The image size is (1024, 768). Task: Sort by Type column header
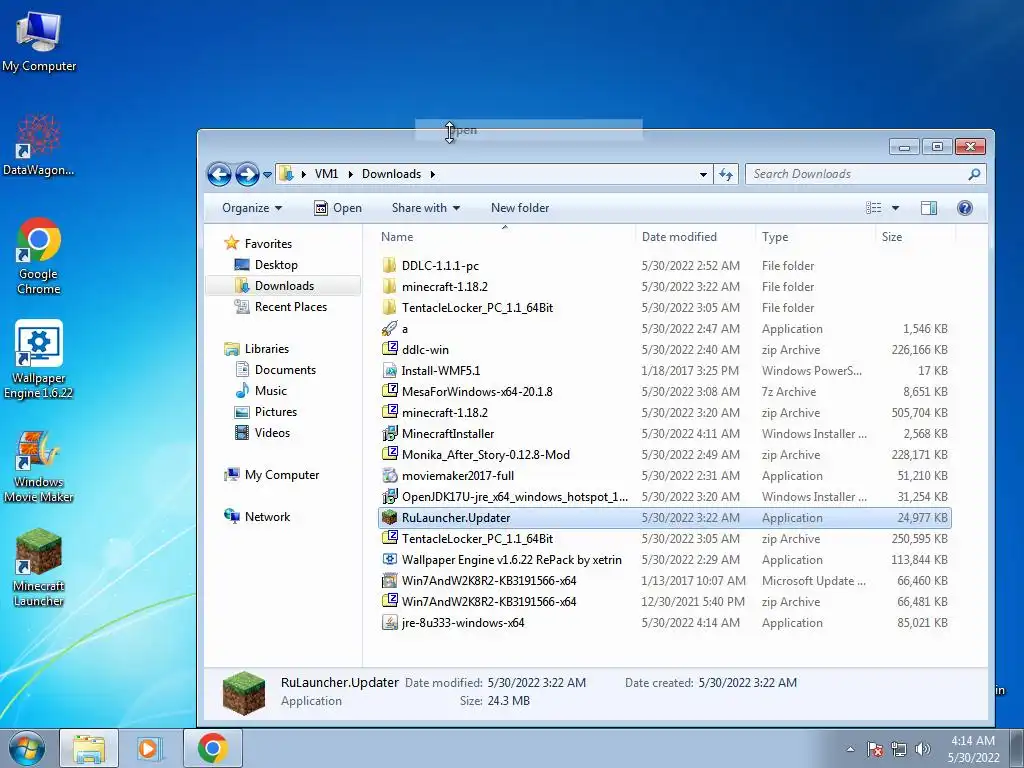pos(815,236)
